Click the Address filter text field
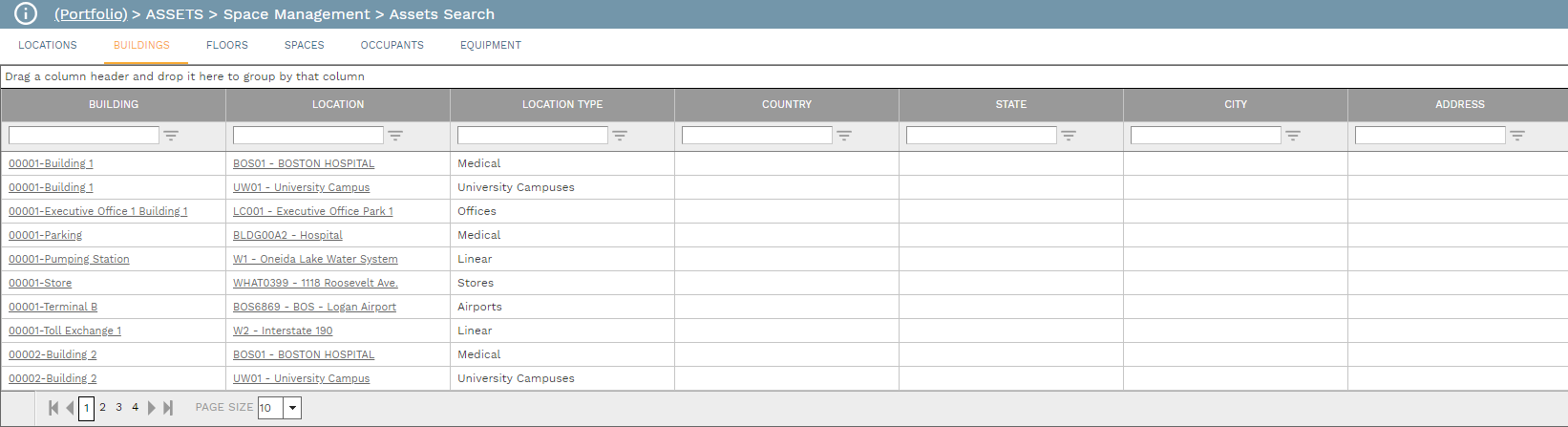 click(x=1430, y=136)
